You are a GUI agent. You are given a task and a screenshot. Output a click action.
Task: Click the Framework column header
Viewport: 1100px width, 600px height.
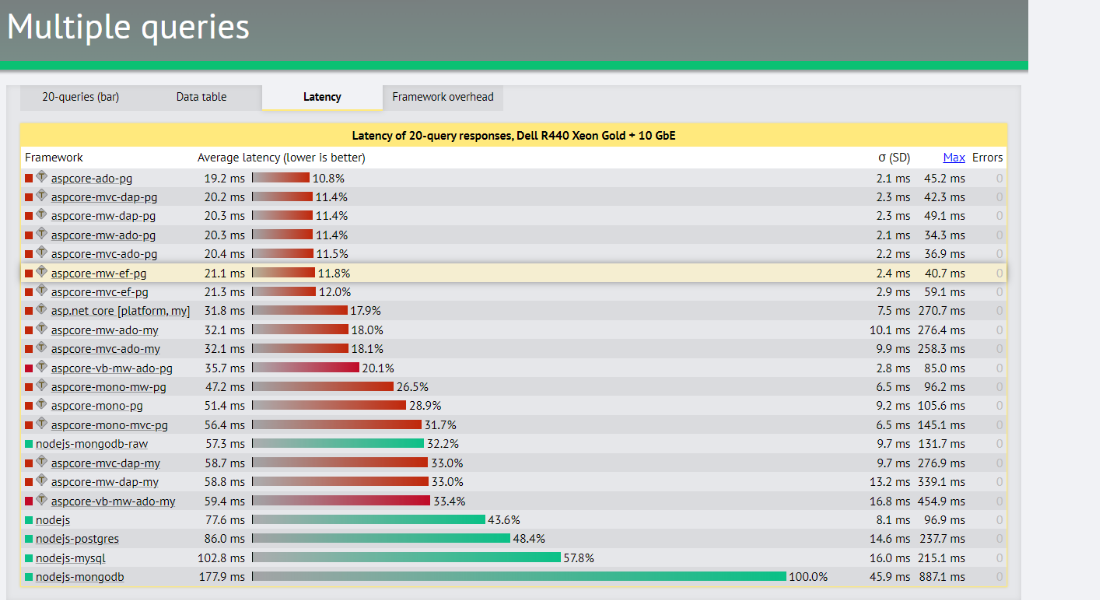point(54,157)
